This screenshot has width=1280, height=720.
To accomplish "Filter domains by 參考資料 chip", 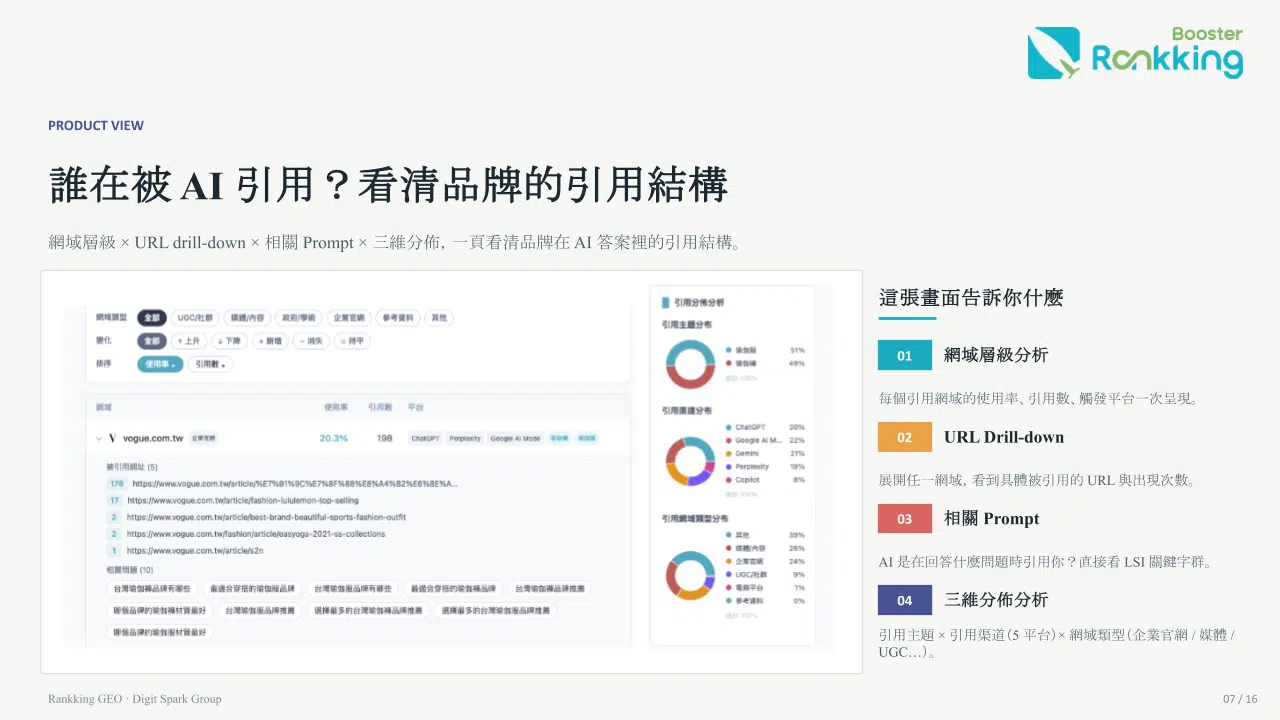I will pos(397,317).
